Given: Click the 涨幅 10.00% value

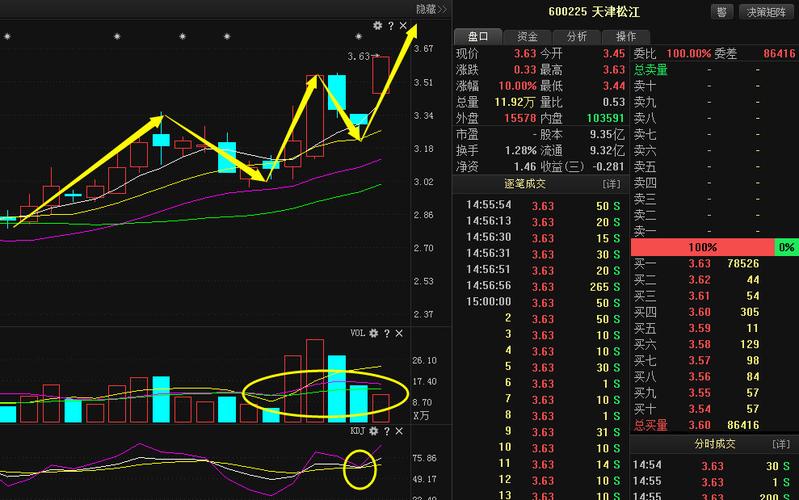Looking at the screenshot, I should (x=517, y=86).
